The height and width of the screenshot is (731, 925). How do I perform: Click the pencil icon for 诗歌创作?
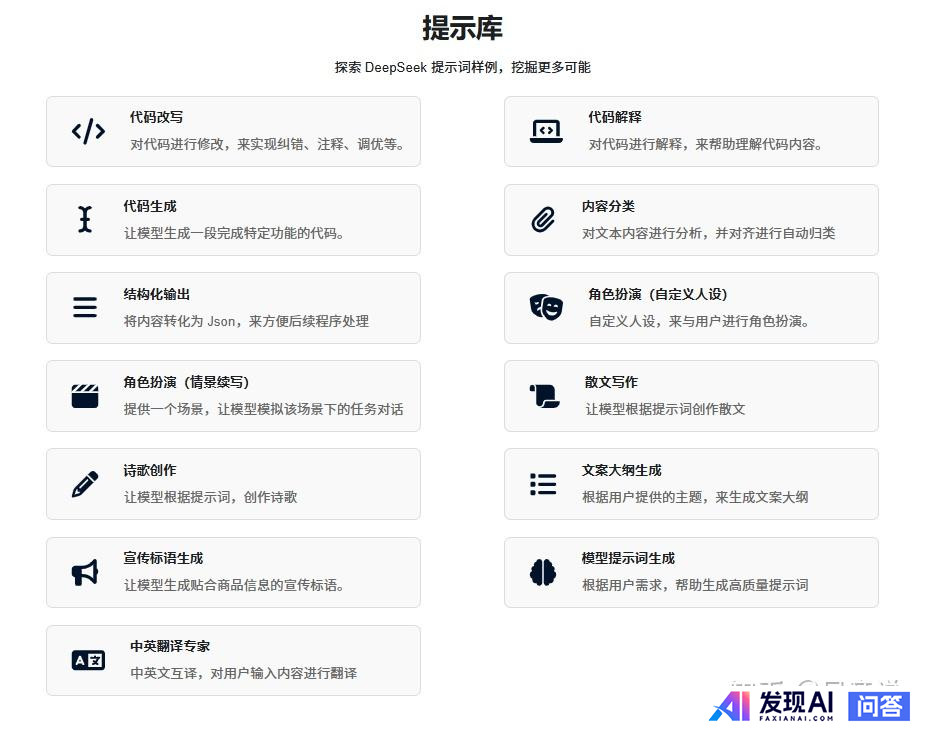tap(85, 484)
